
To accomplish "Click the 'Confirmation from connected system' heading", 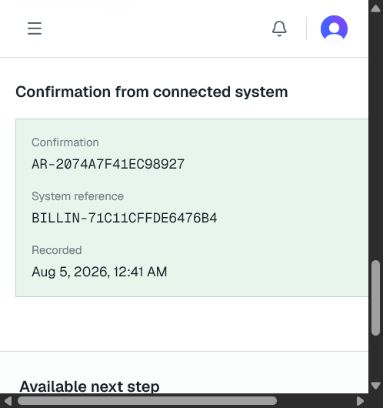I will click(152, 92).
